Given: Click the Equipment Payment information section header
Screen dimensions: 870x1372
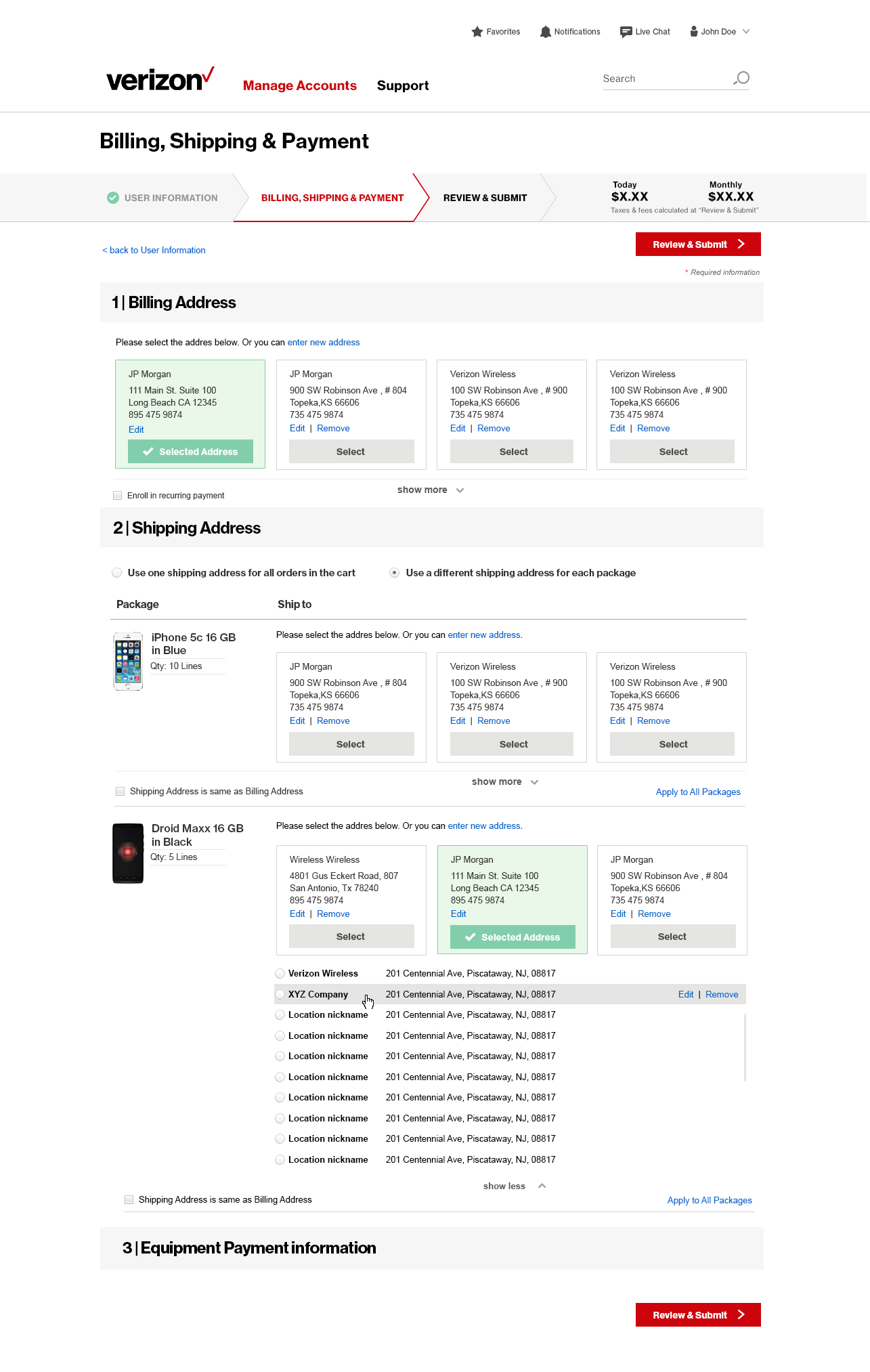Looking at the screenshot, I should click(432, 1248).
